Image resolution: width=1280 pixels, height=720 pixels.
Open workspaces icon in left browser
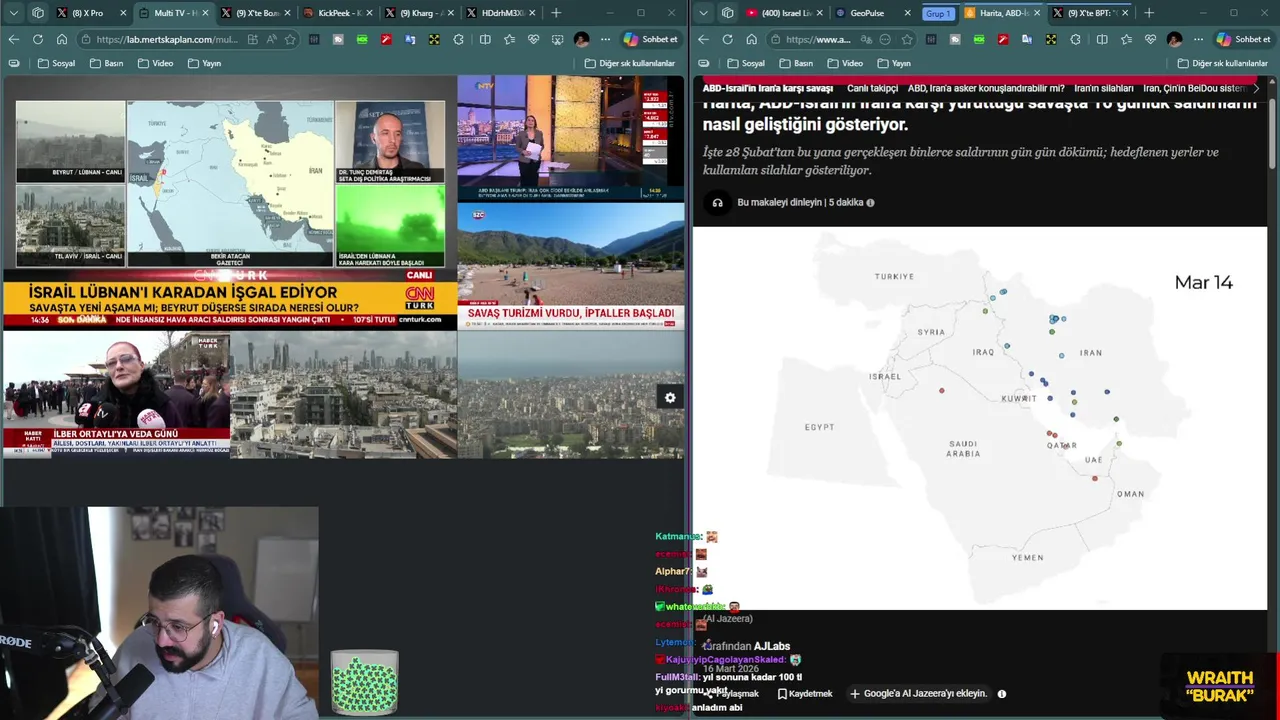point(37,13)
